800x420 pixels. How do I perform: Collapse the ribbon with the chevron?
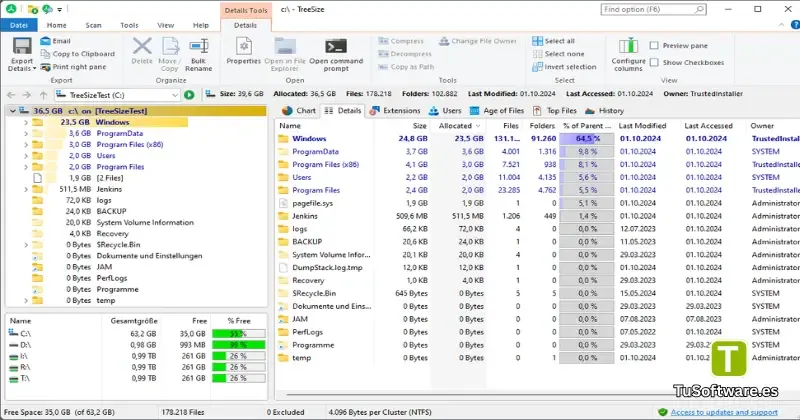(x=781, y=24)
